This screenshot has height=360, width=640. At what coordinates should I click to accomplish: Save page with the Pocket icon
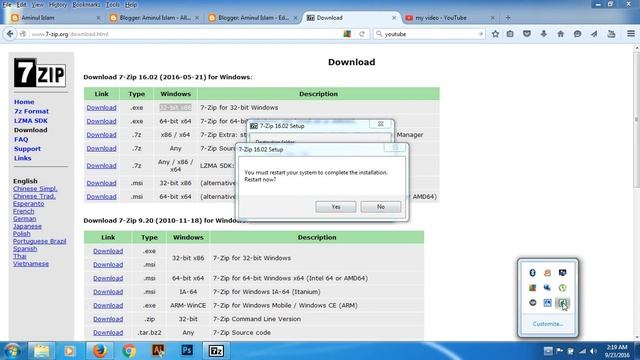point(527,34)
